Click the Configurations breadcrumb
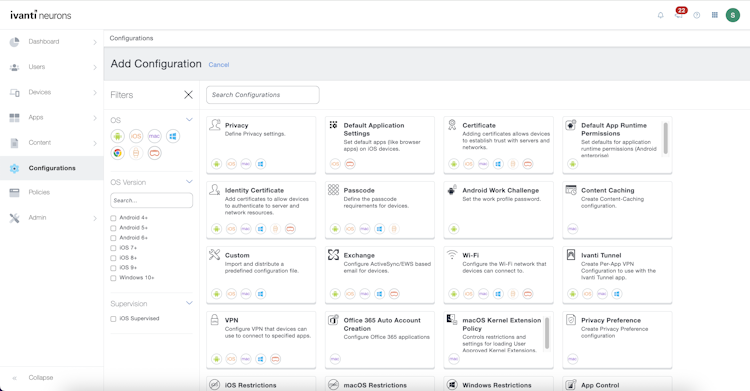Image resolution: width=750 pixels, height=391 pixels. (132, 38)
